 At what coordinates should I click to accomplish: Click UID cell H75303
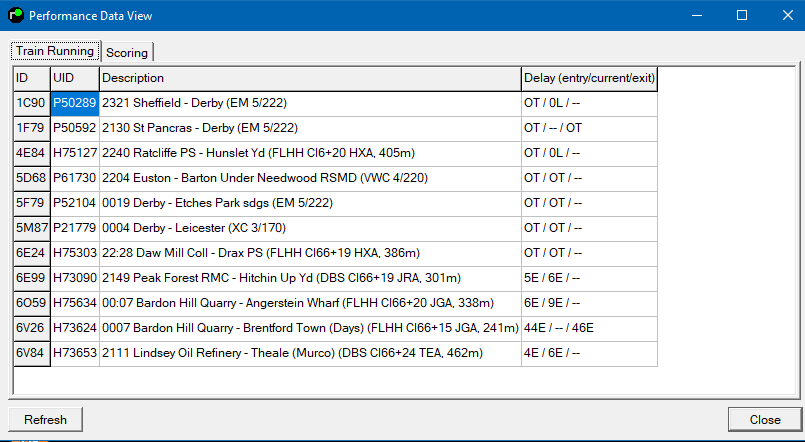coord(75,253)
